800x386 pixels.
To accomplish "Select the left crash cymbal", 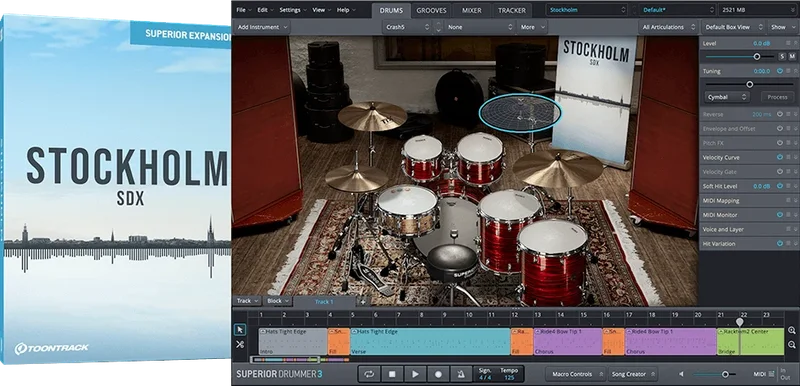I will [x=372, y=116].
